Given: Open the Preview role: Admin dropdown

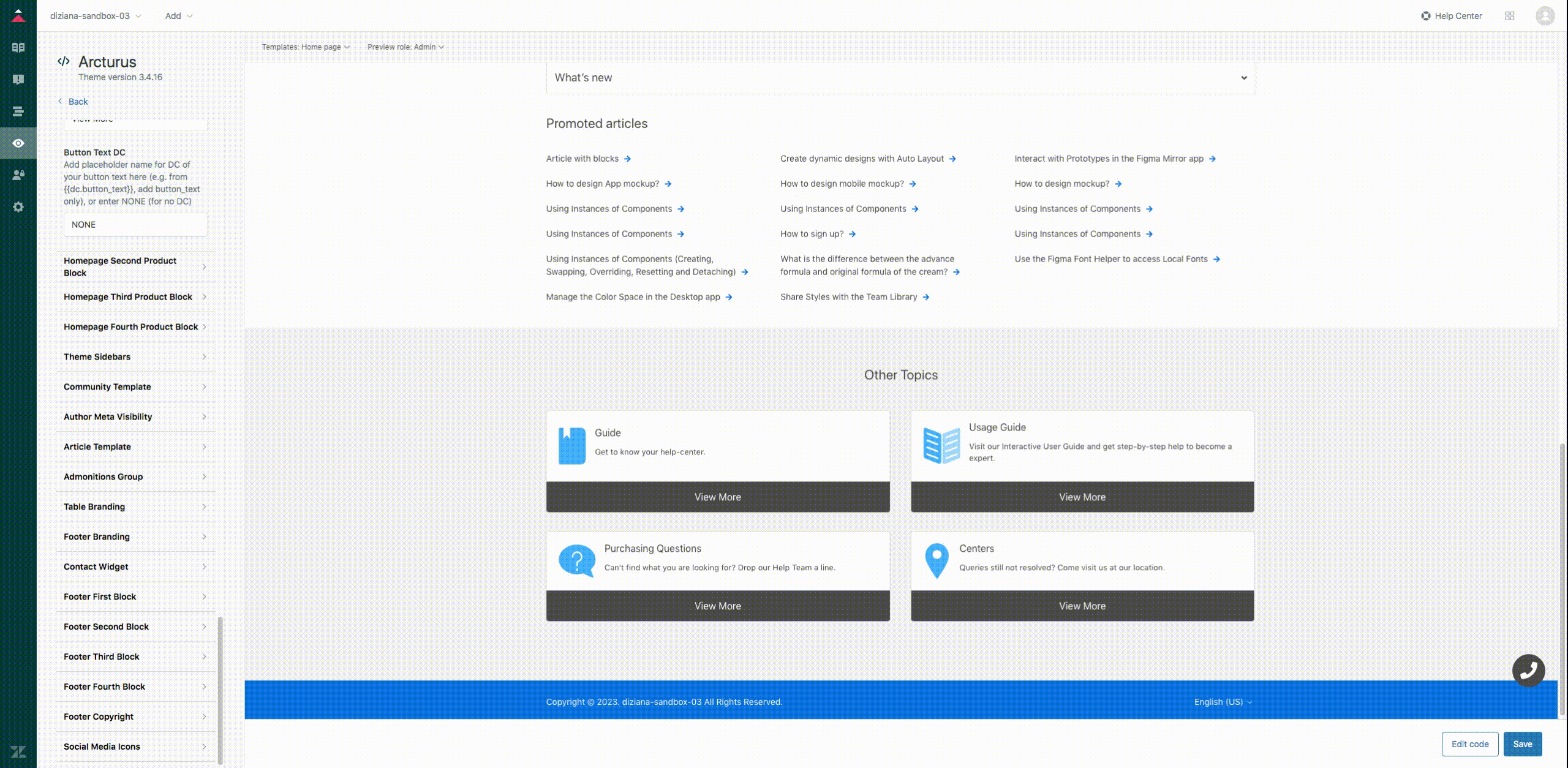Looking at the screenshot, I should coord(405,47).
